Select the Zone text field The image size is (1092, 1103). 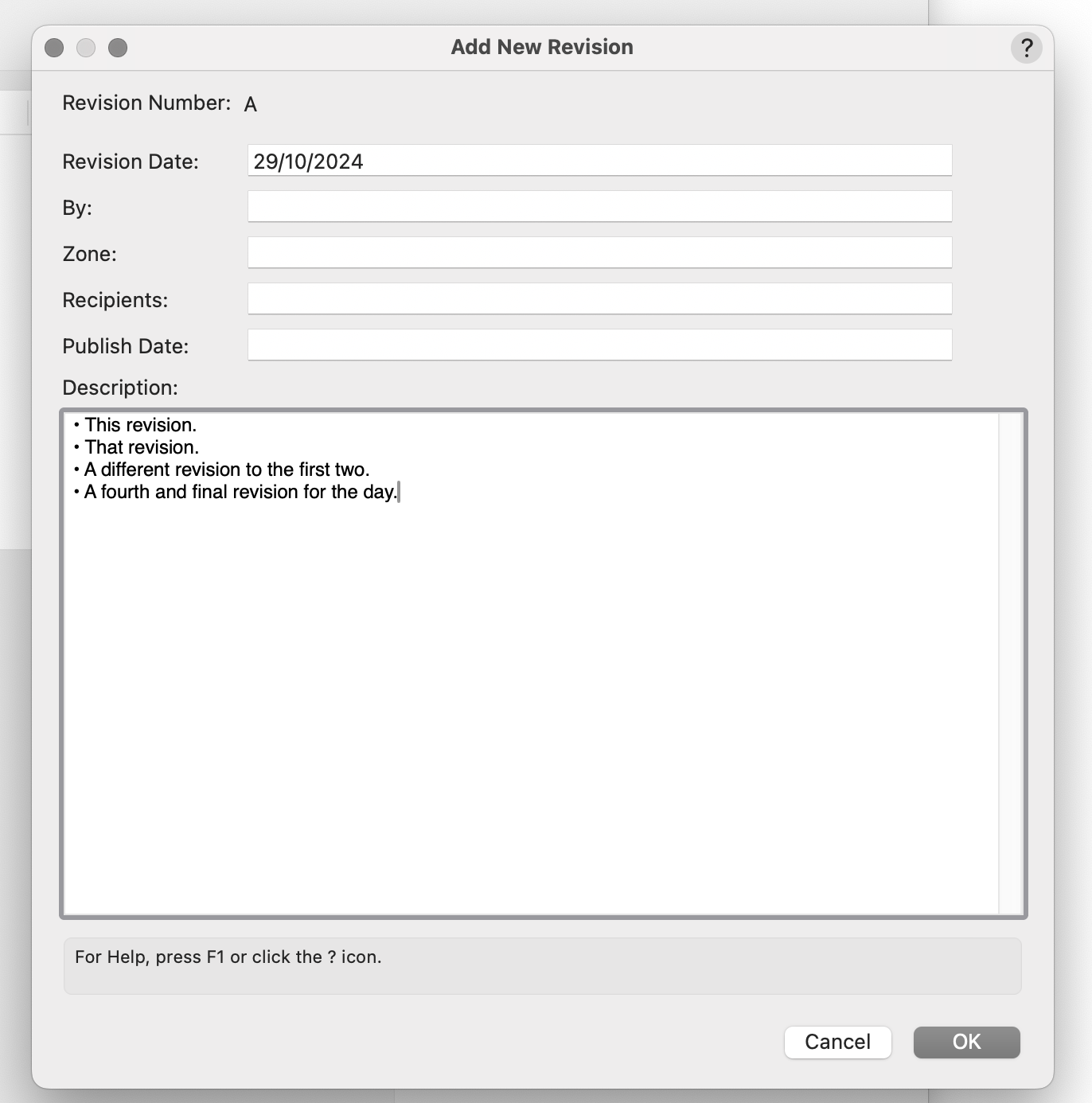tap(599, 253)
